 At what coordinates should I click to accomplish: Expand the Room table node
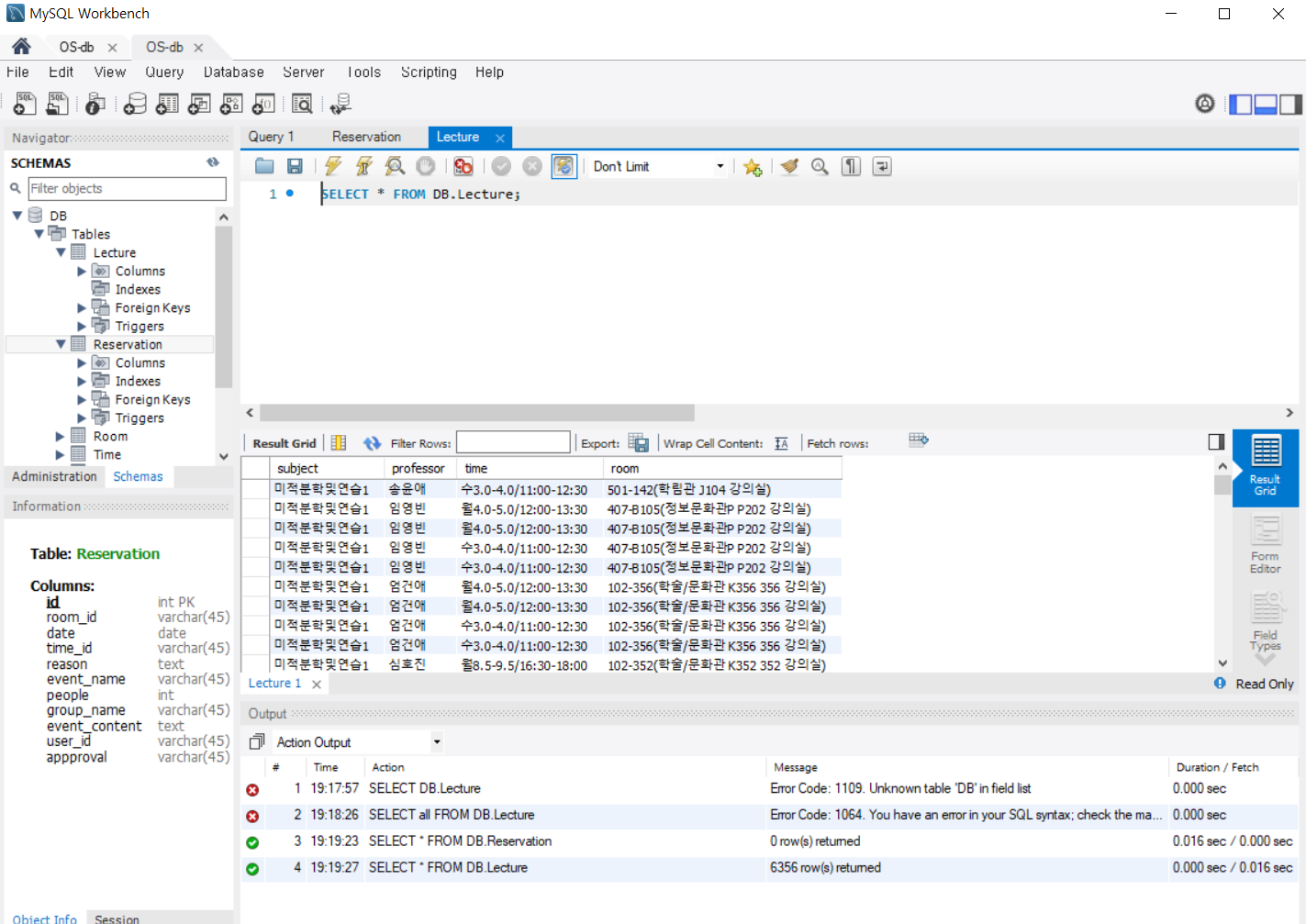pos(61,436)
